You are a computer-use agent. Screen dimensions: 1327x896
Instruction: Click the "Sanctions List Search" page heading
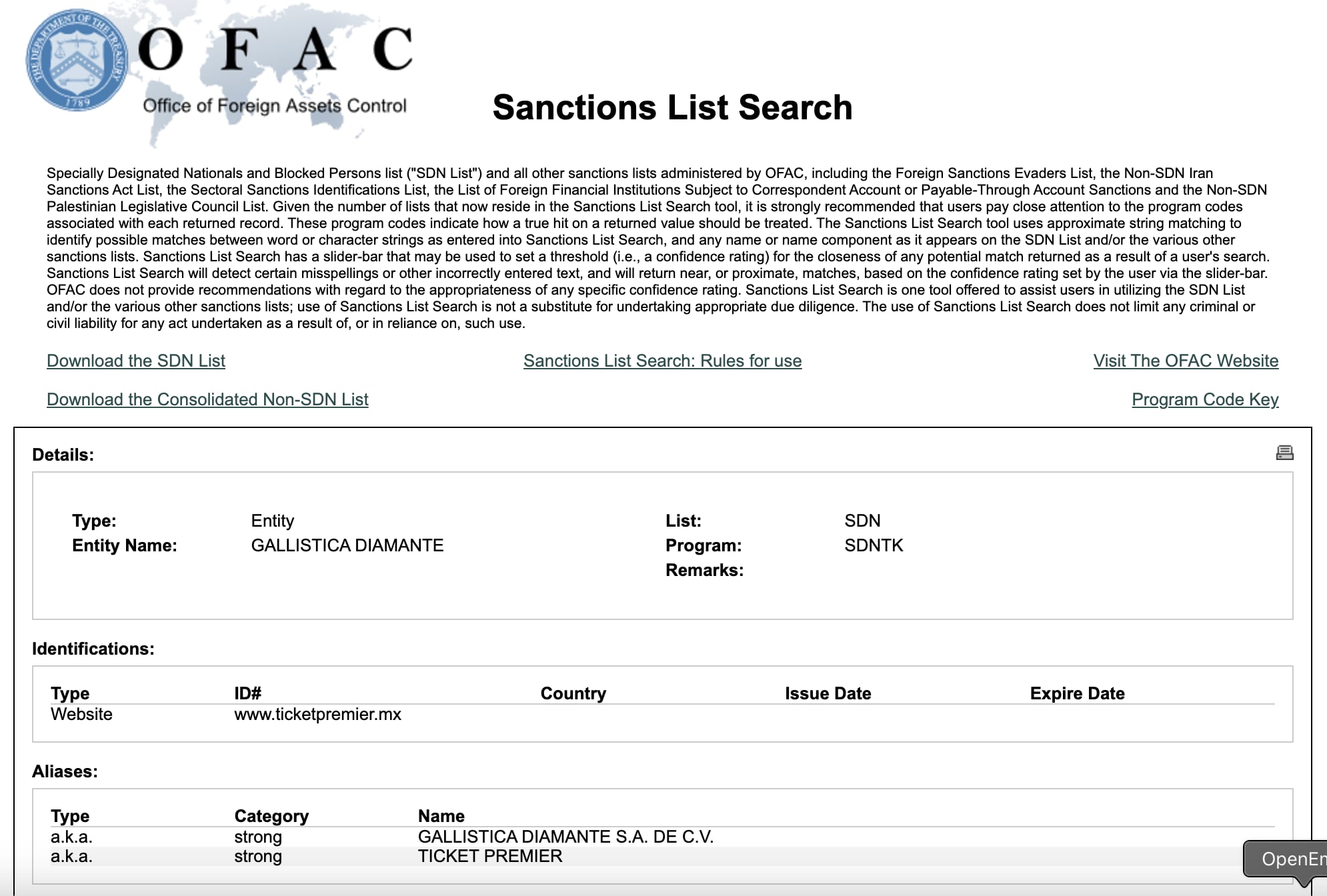(x=672, y=107)
